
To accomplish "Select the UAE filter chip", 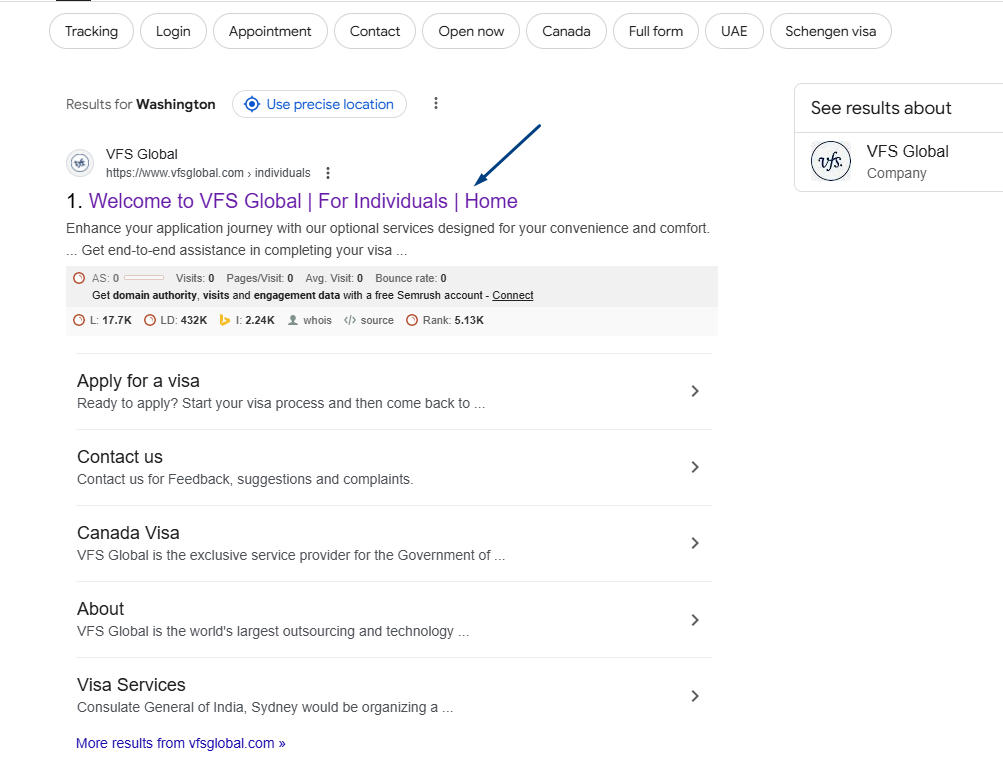I will click(x=734, y=31).
